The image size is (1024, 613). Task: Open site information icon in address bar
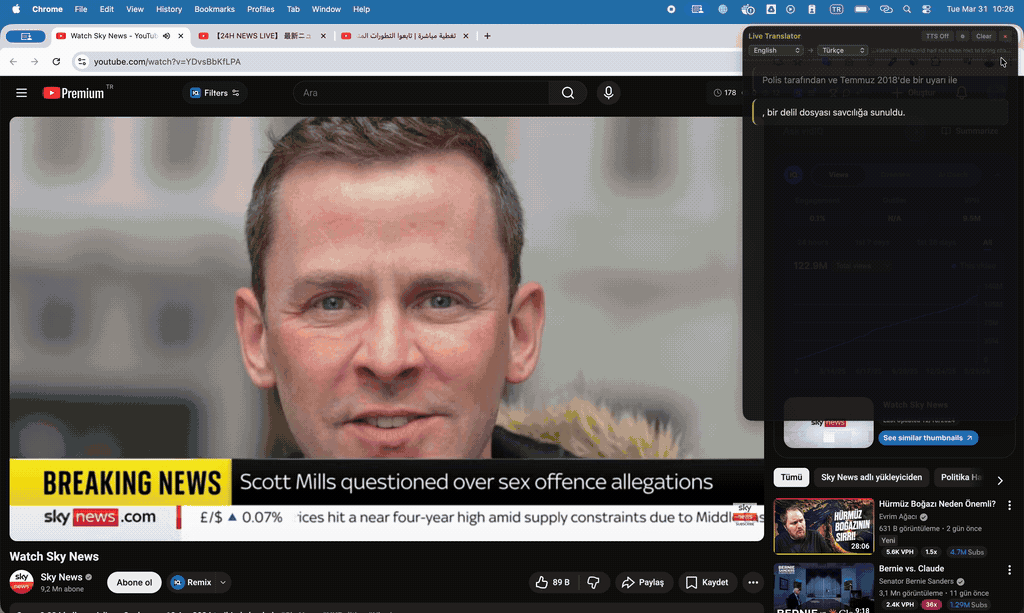coord(82,61)
